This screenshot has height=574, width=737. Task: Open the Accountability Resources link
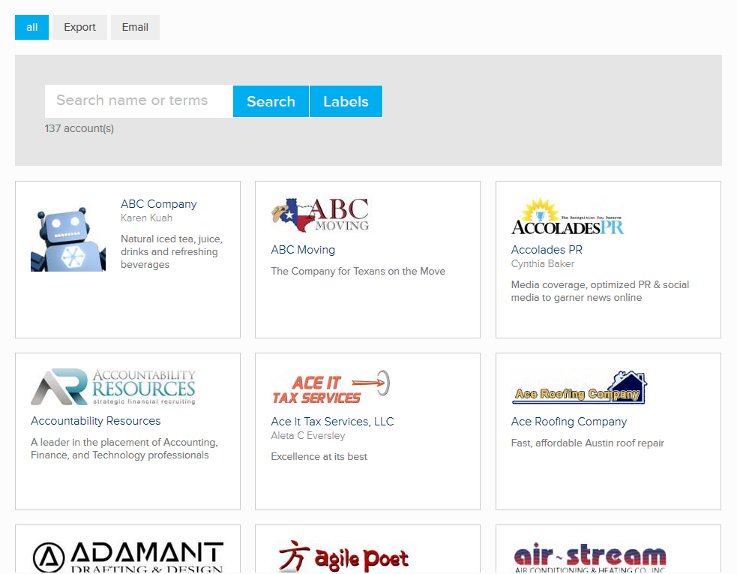(x=96, y=421)
